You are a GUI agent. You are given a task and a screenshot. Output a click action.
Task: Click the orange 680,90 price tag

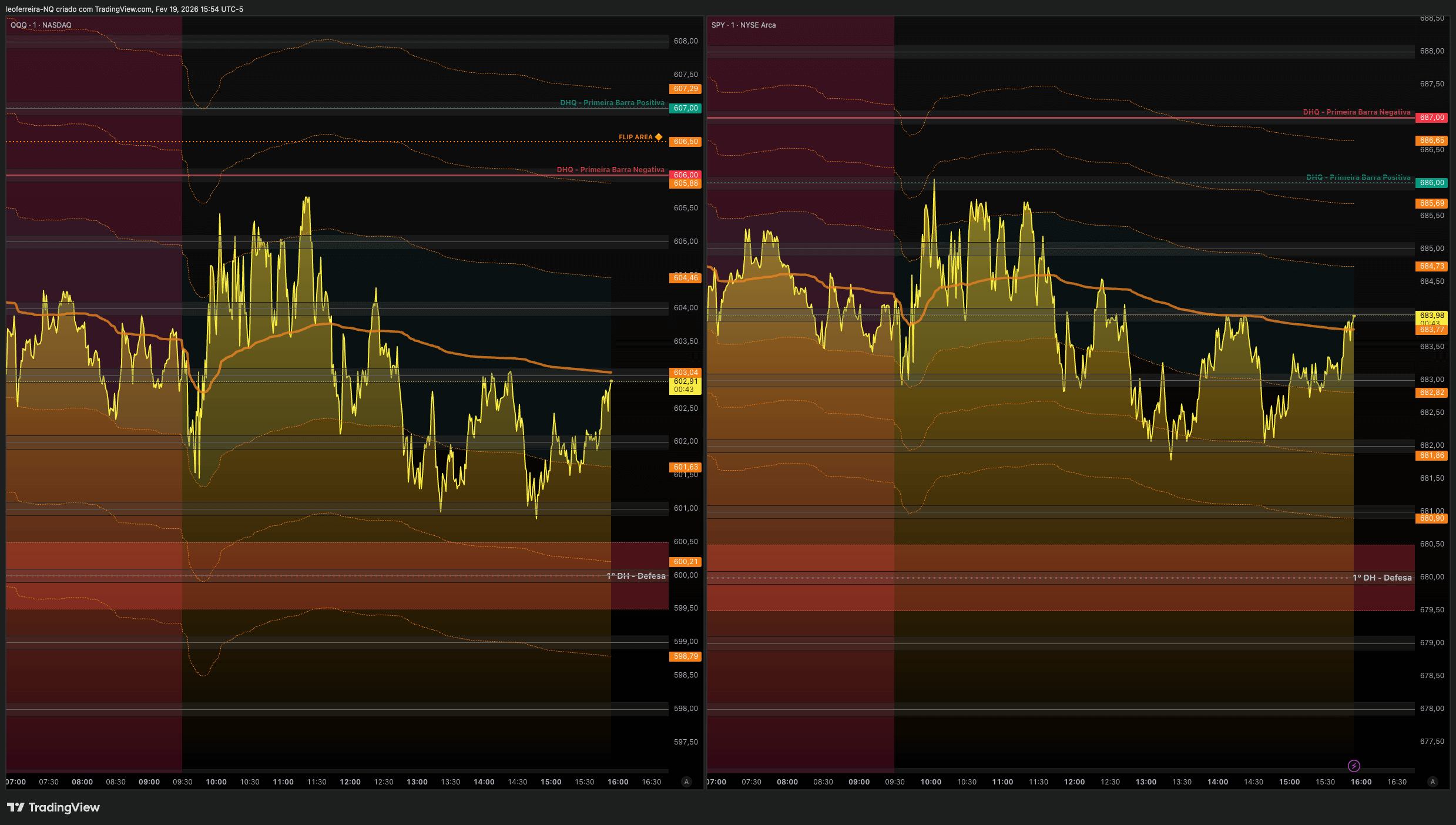[x=1432, y=518]
